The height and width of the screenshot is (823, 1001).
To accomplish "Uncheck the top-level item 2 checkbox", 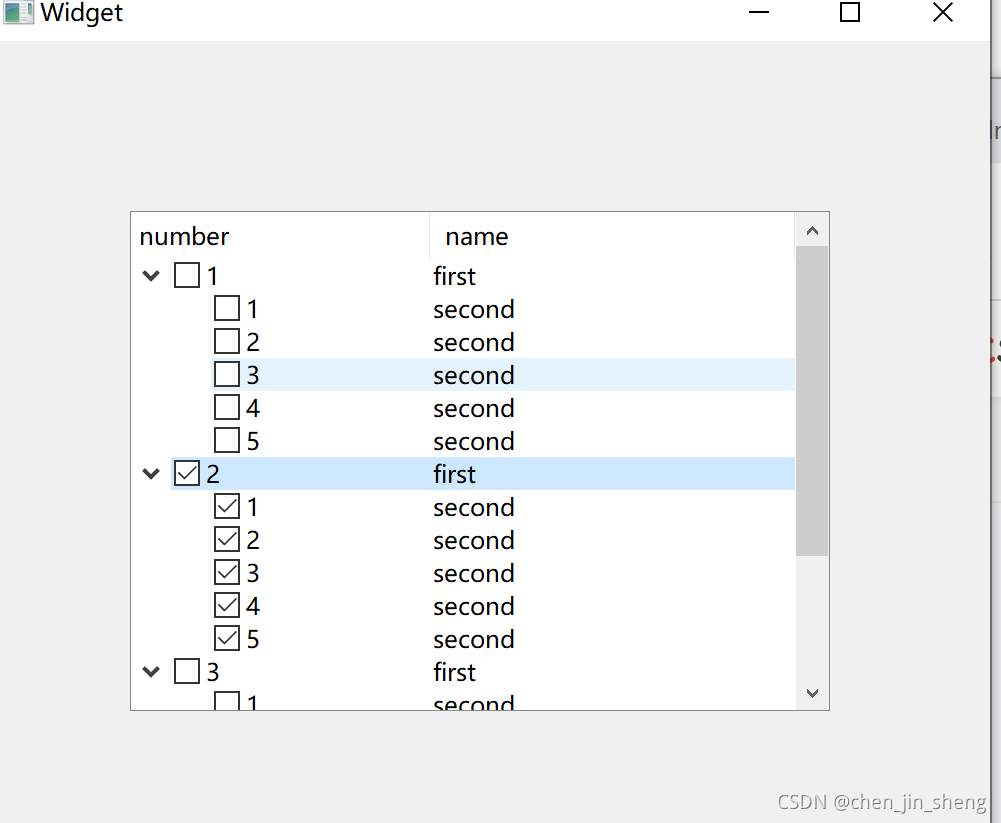I will tap(187, 473).
